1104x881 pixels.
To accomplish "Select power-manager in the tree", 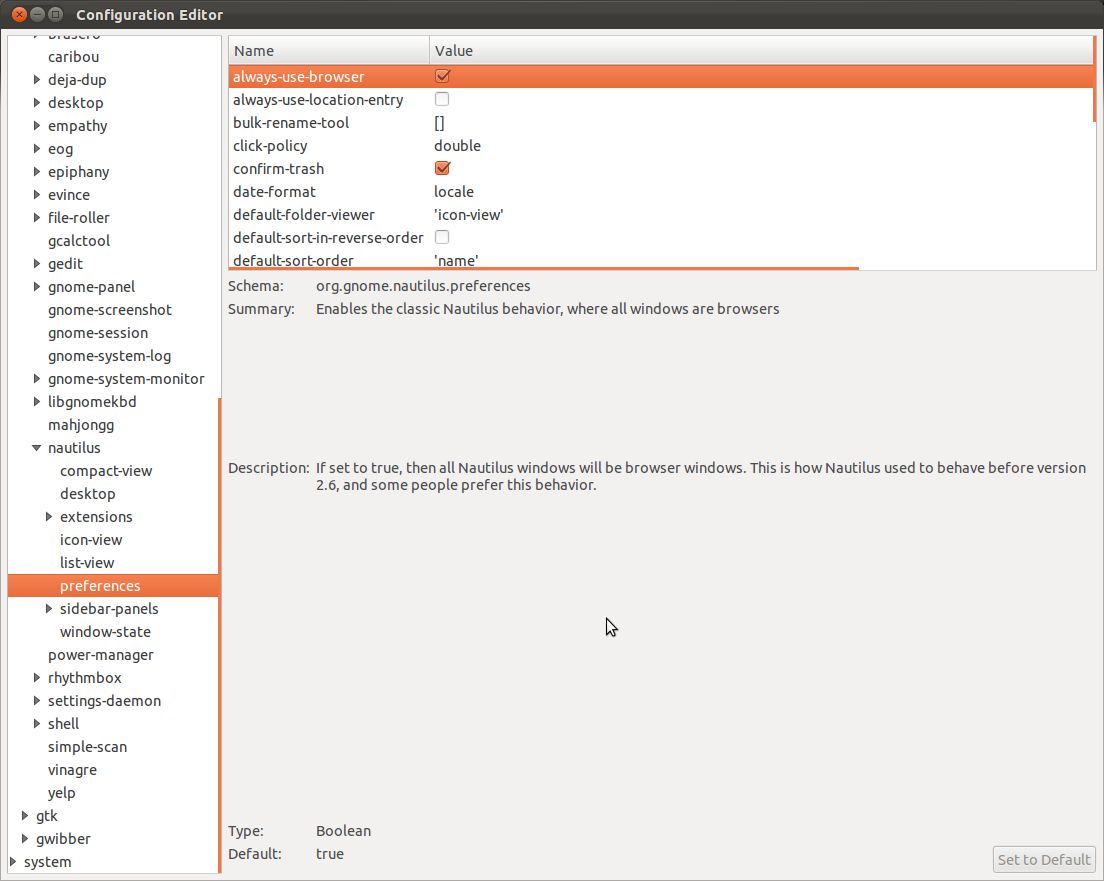I will (101, 655).
